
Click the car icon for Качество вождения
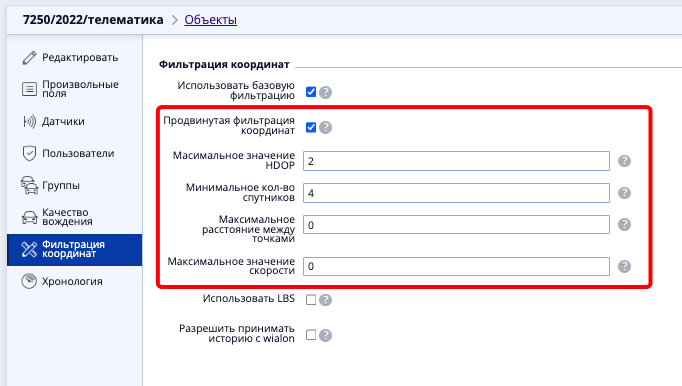[29, 217]
